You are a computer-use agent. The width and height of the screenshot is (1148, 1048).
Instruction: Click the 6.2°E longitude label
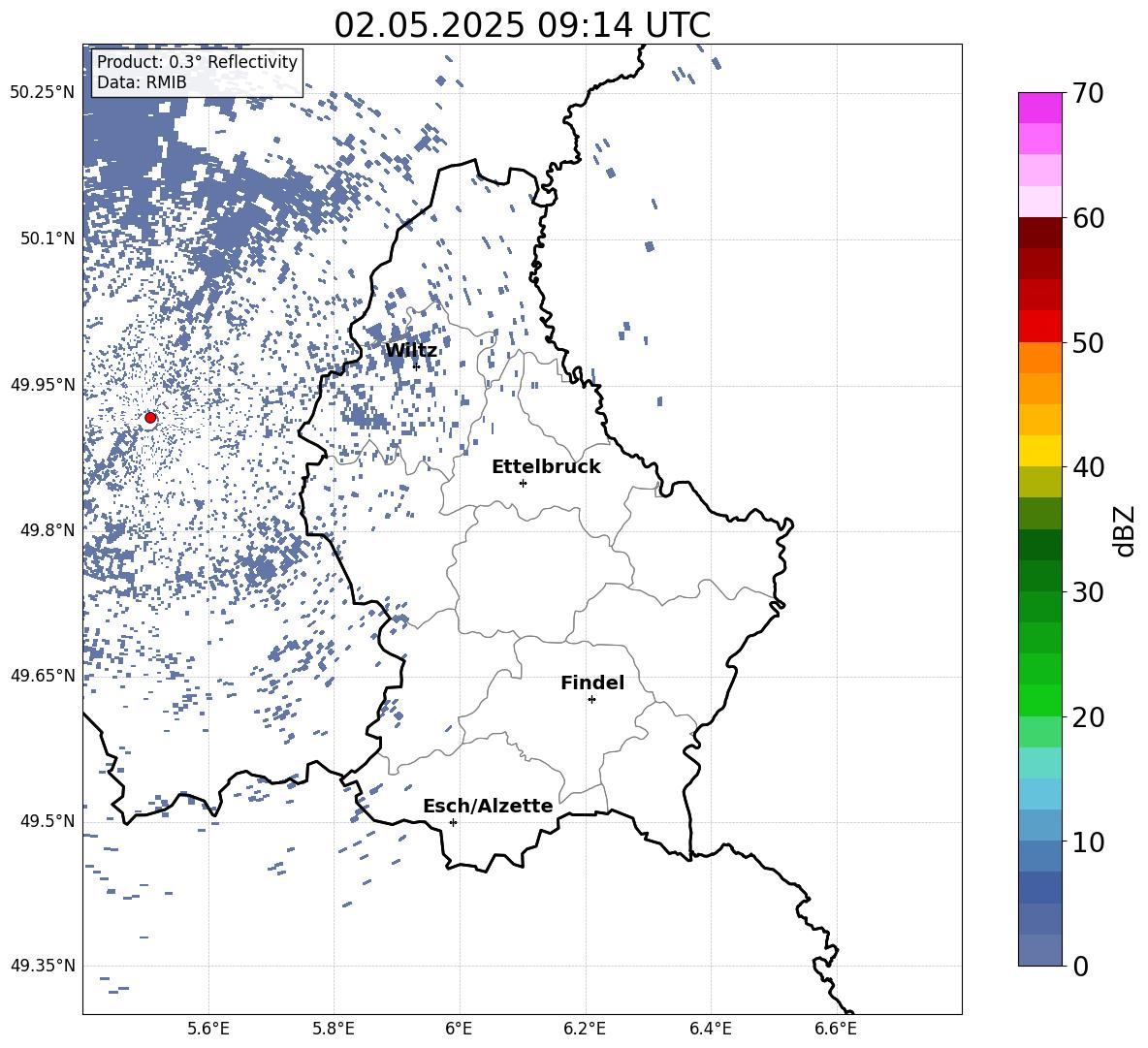(x=585, y=1029)
